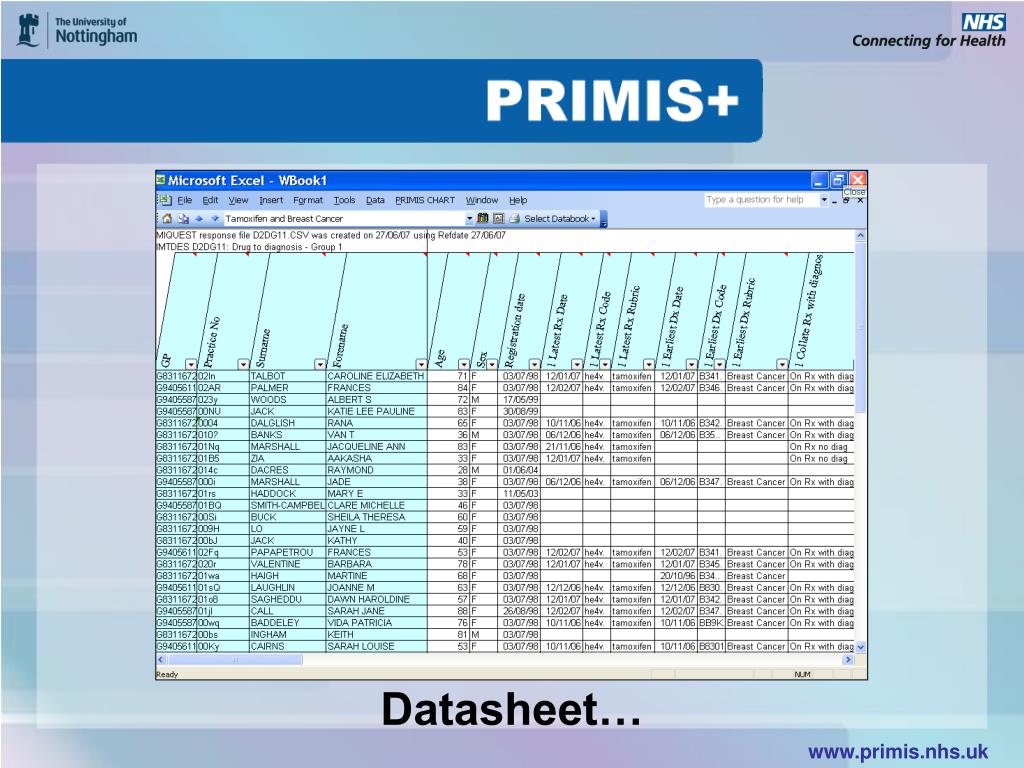Click the www.primis.nhs.uk link
This screenshot has height=768, width=1024.
click(x=898, y=752)
